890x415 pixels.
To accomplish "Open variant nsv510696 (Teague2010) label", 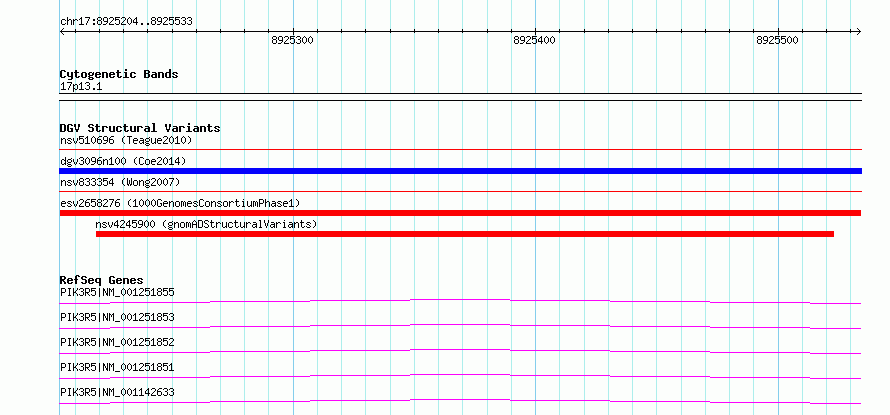I will [126, 140].
